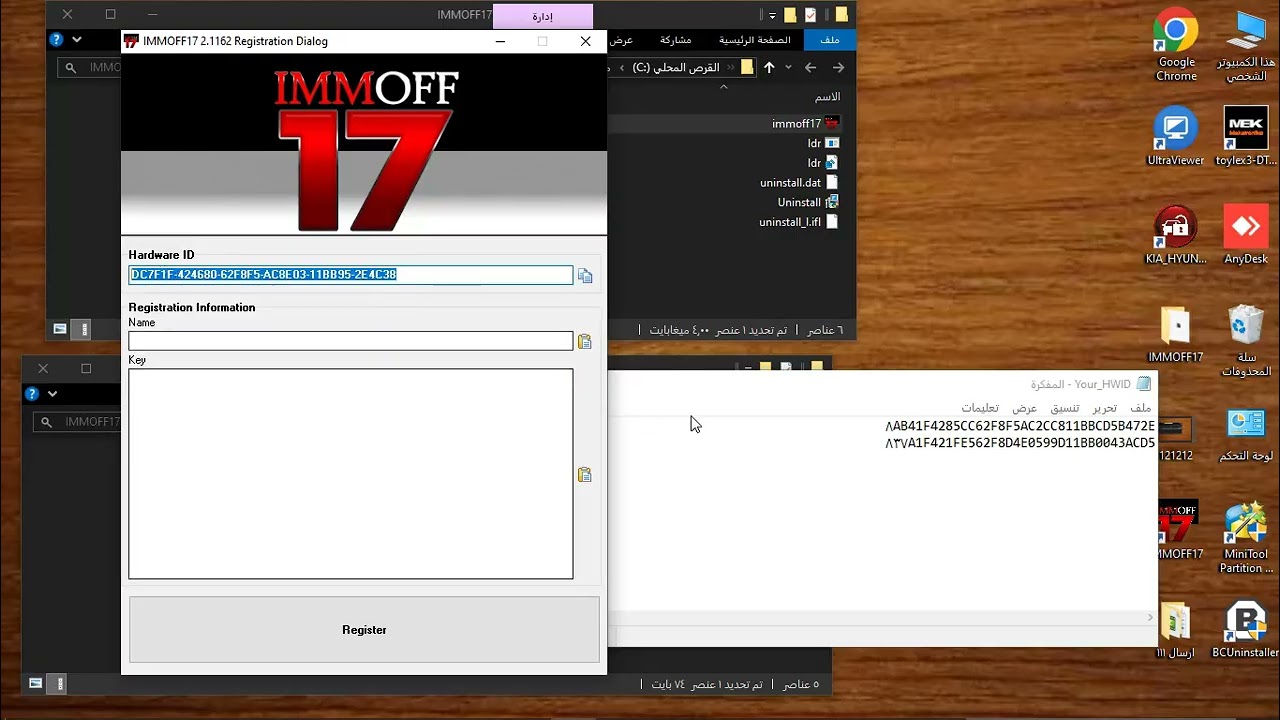The width and height of the screenshot is (1280, 720).
Task: Open the مشاركة tab in Explorer
Action: click(676, 40)
